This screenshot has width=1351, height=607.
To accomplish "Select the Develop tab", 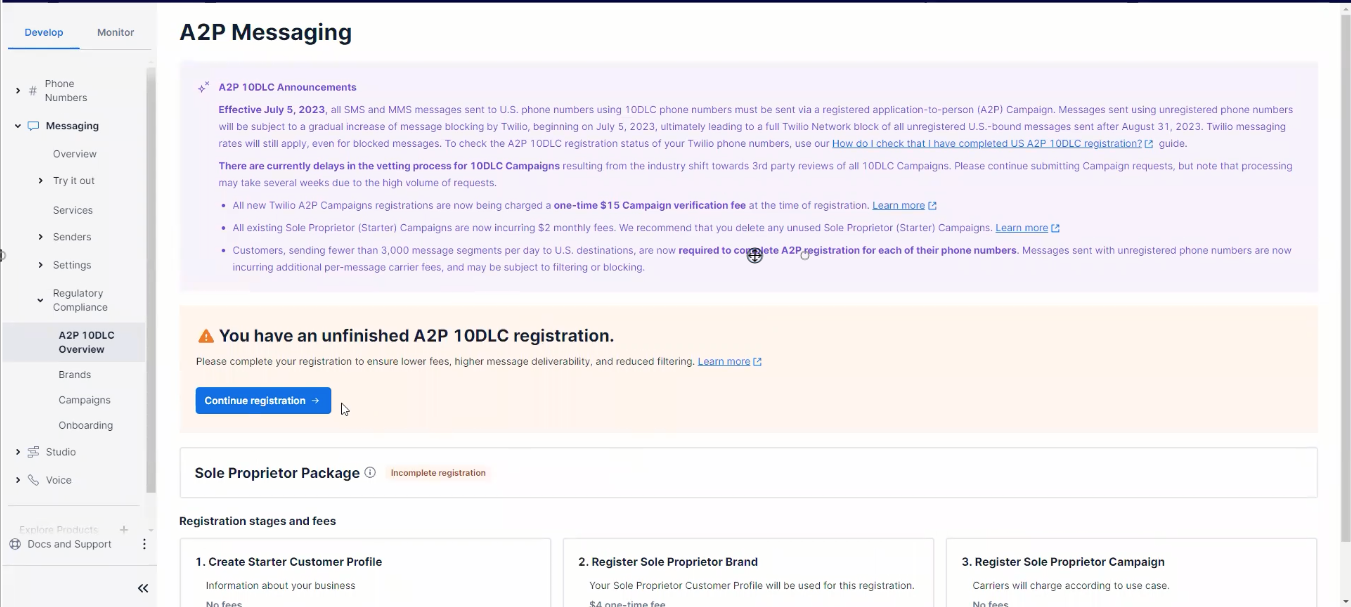I will click(43, 32).
